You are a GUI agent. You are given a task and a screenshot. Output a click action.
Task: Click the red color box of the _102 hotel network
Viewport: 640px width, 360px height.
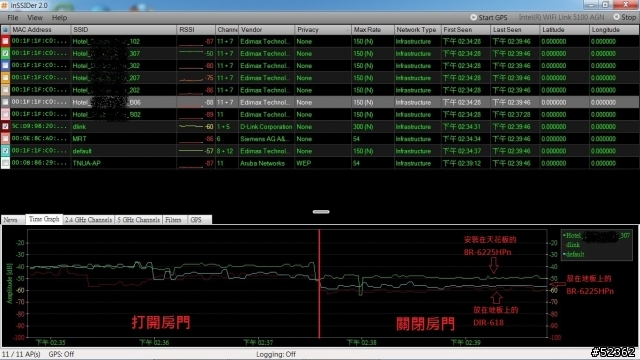pos(5,41)
